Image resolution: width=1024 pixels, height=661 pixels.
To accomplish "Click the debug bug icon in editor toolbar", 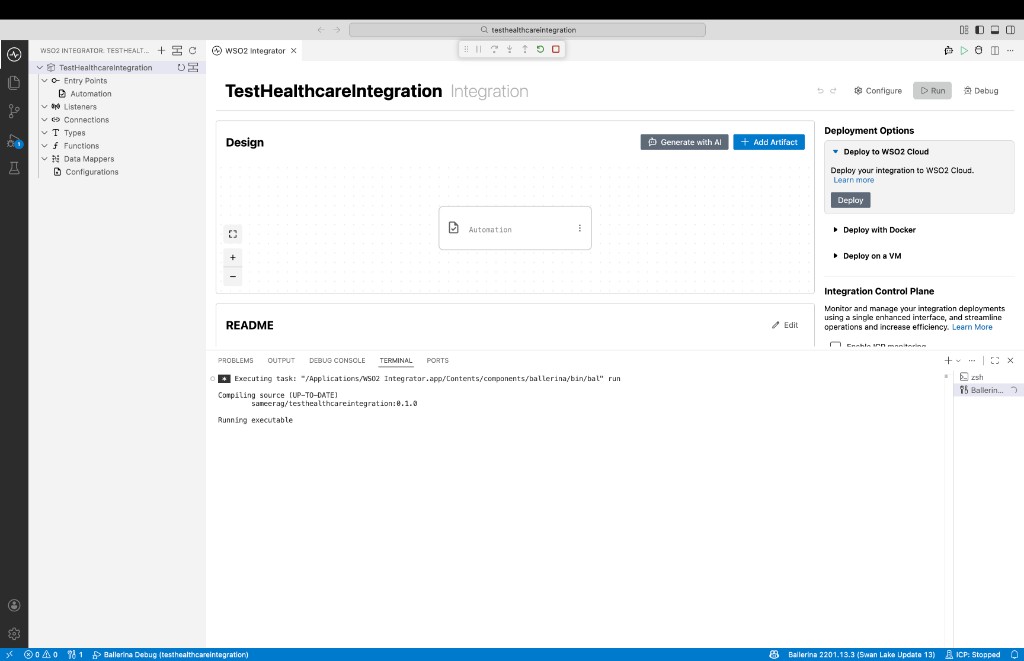I will (x=978, y=50).
